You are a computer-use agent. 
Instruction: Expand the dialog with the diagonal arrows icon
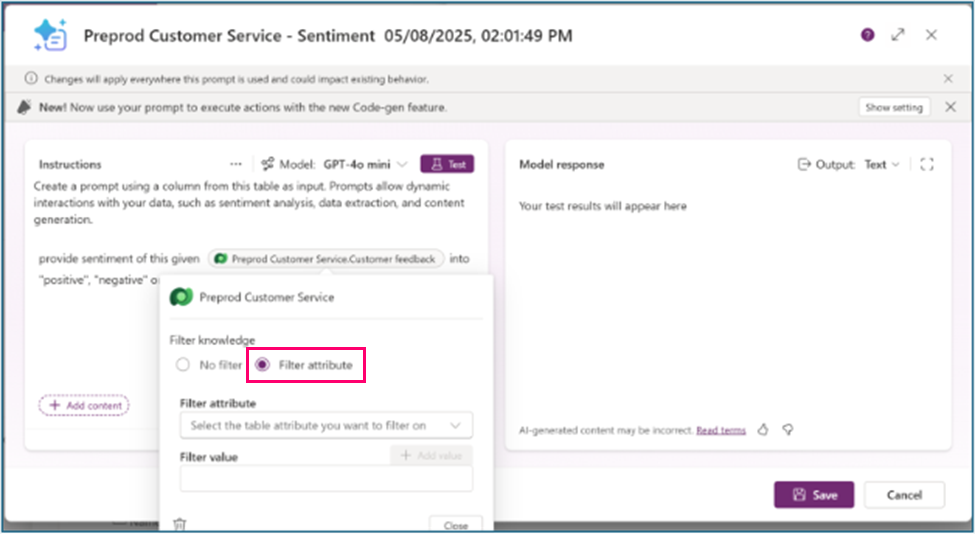coord(898,35)
